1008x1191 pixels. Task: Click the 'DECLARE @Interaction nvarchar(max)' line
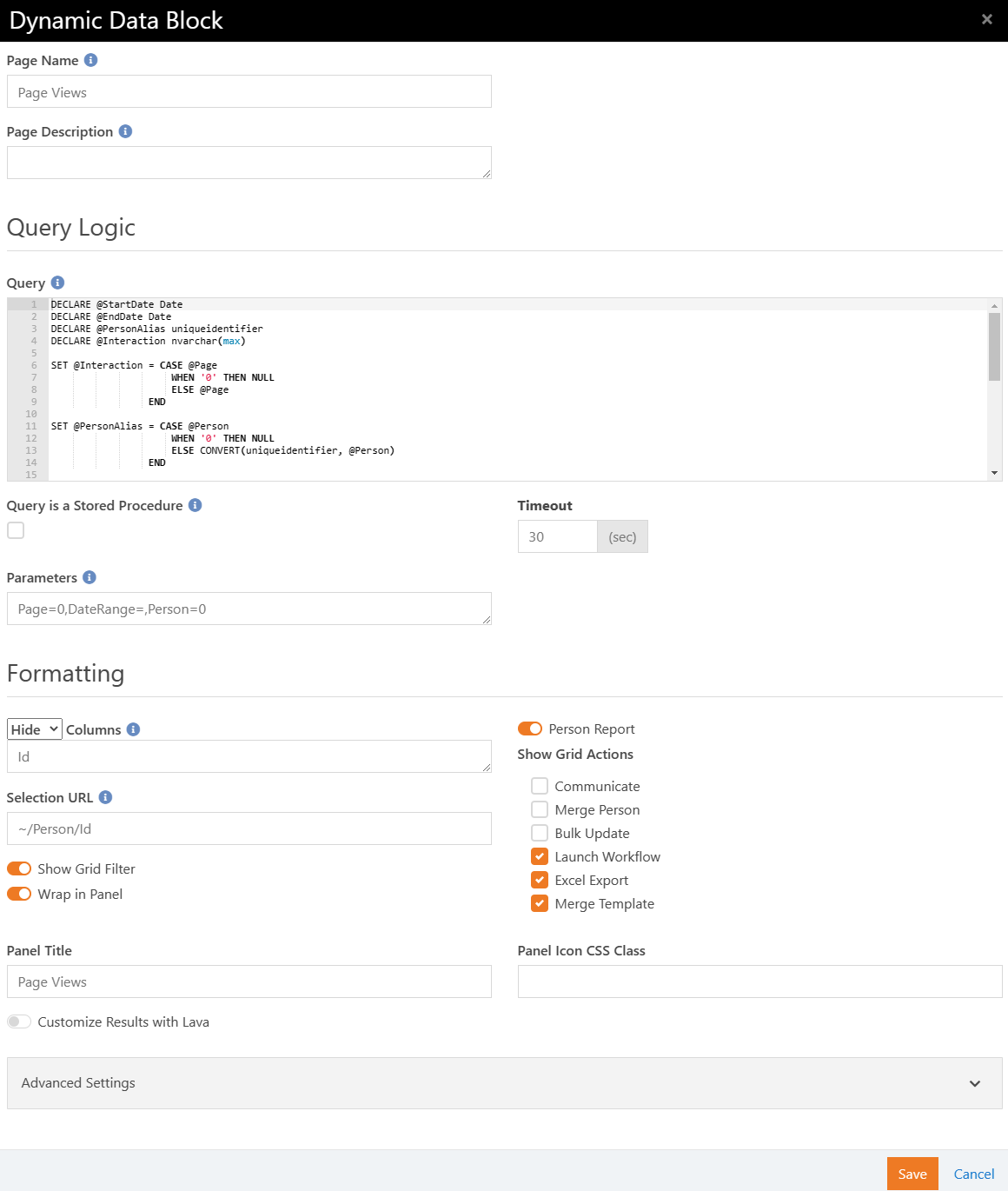click(x=148, y=341)
